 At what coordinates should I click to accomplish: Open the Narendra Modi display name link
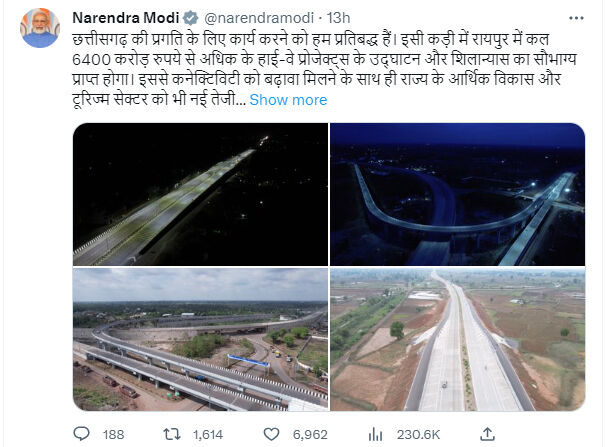coord(125,17)
